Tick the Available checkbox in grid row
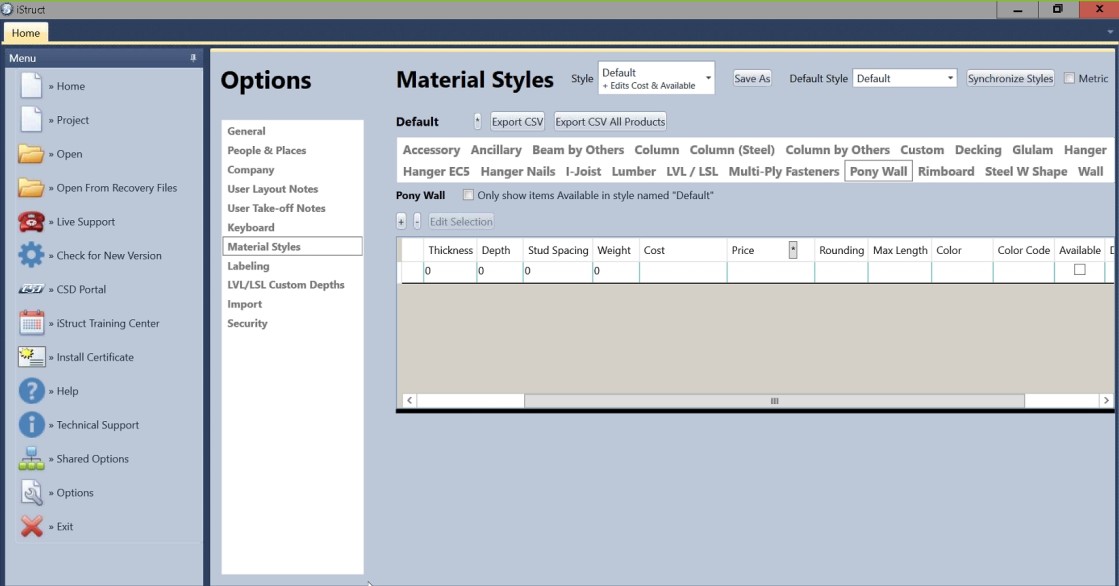1119x586 pixels. (x=1079, y=270)
